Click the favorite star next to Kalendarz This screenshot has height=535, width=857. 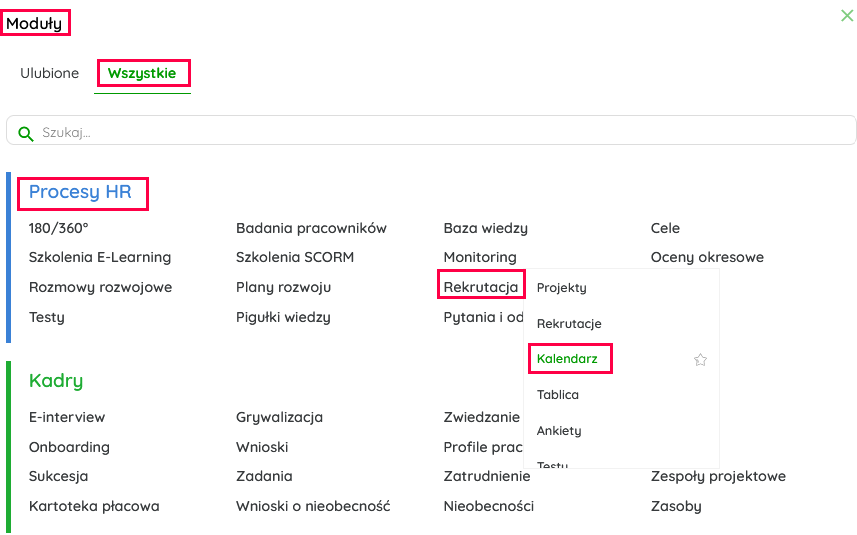pyautogui.click(x=700, y=360)
